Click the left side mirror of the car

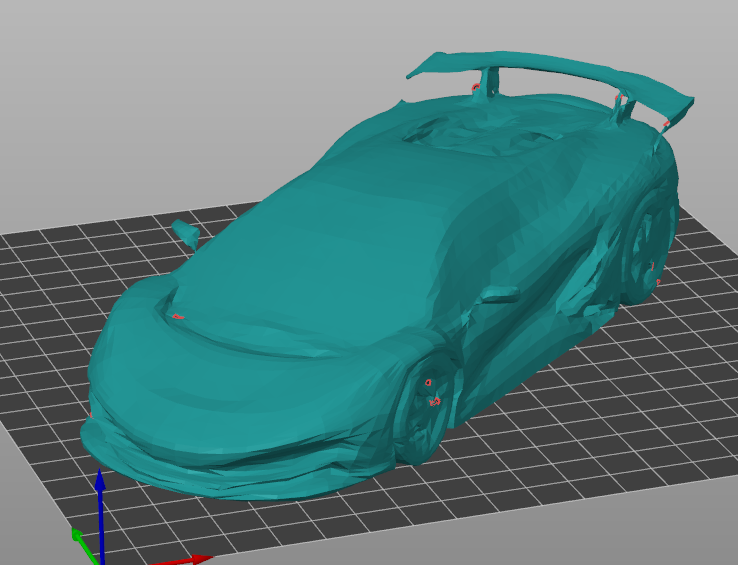pyautogui.click(x=185, y=234)
